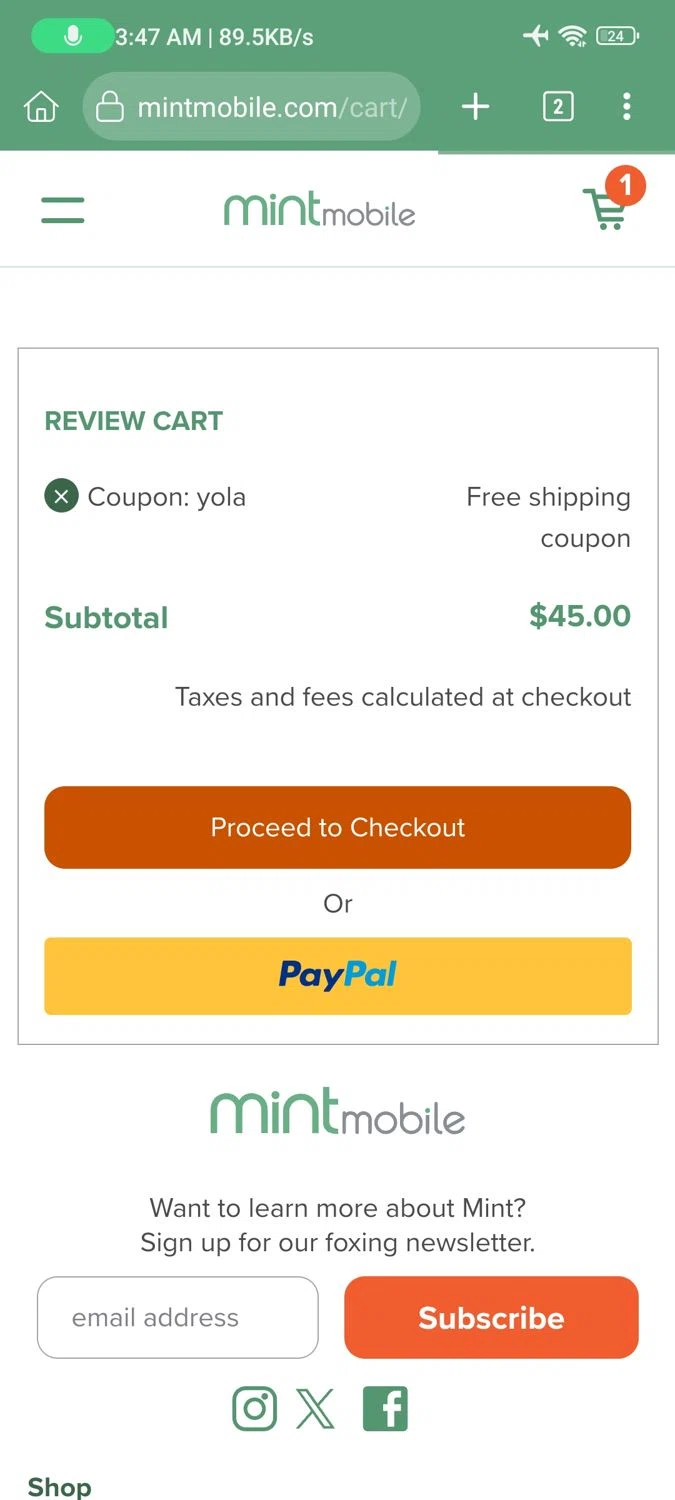
Task: Open a new browser tab
Action: pos(476,106)
